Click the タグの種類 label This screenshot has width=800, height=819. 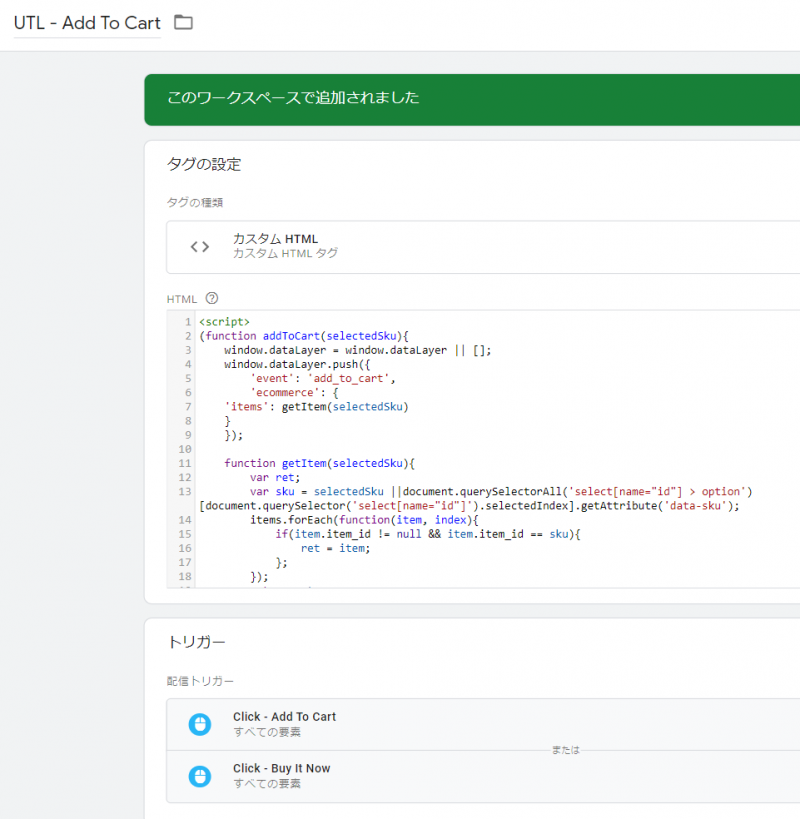coord(195,203)
